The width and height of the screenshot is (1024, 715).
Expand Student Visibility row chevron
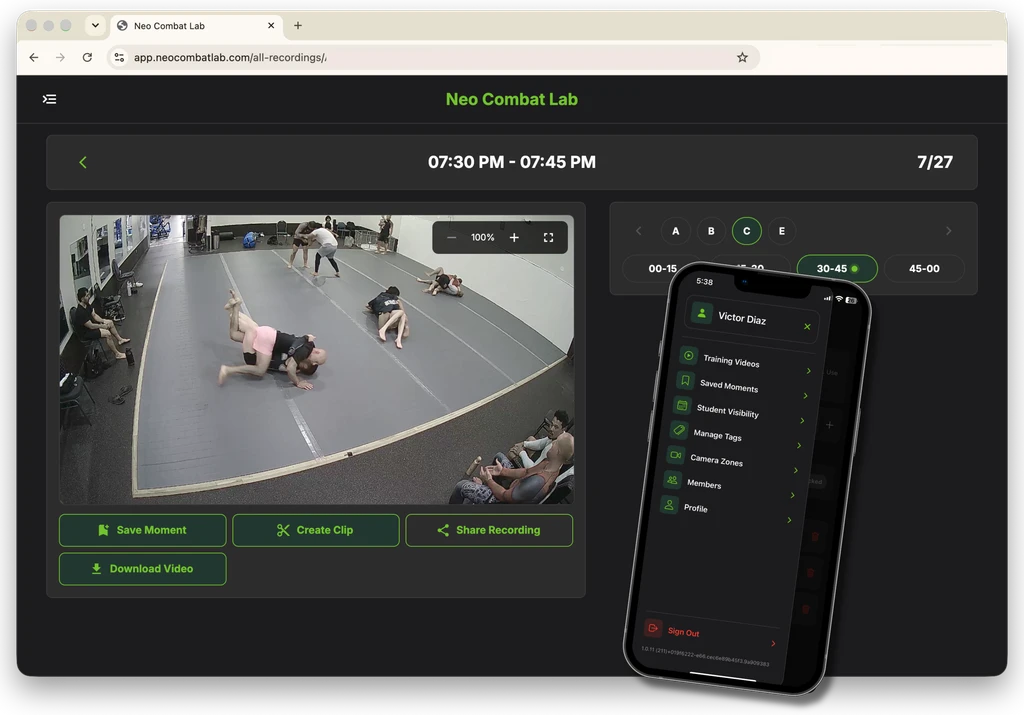[x=802, y=421]
